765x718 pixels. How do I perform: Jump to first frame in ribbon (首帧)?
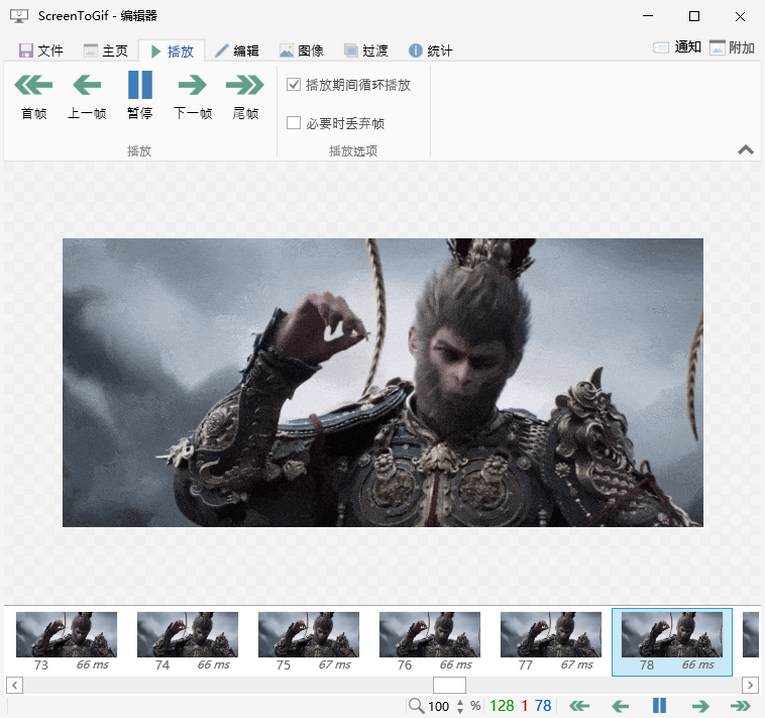(34, 96)
